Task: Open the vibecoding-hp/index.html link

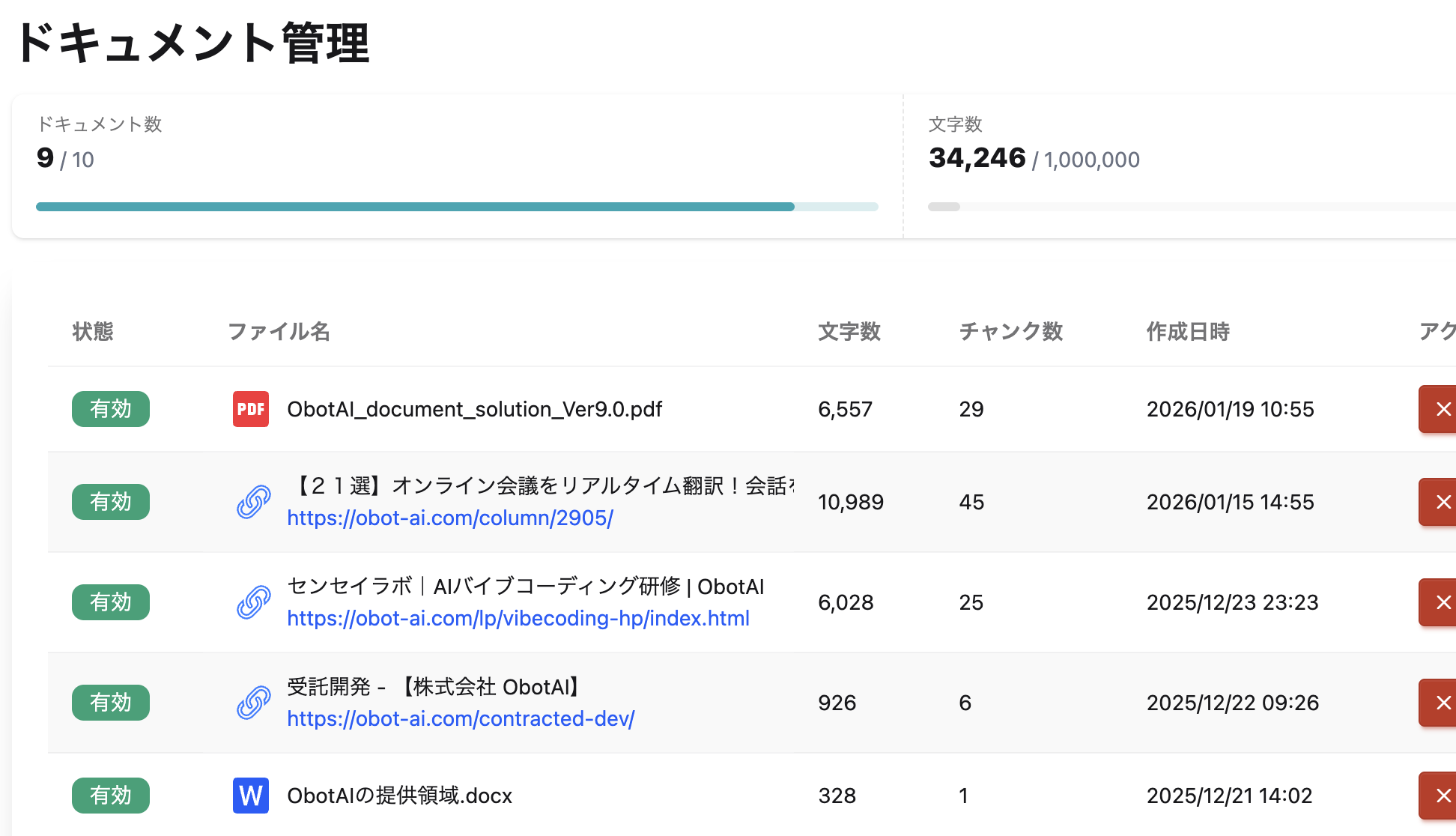Action: pyautogui.click(x=518, y=619)
